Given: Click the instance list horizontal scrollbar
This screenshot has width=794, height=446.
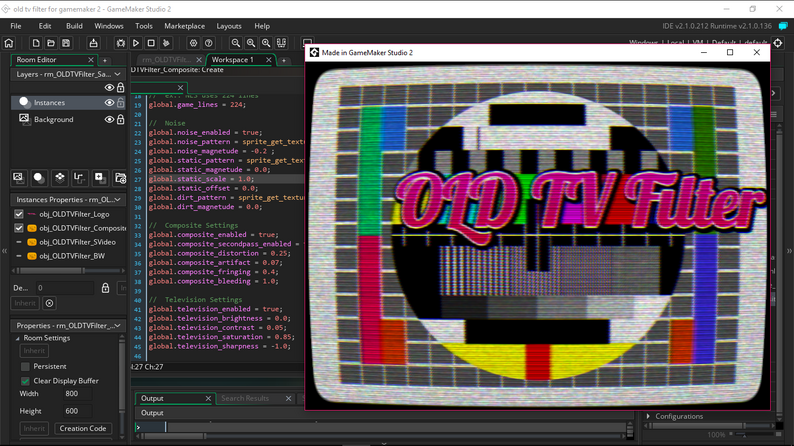Looking at the screenshot, I should coord(67,271).
